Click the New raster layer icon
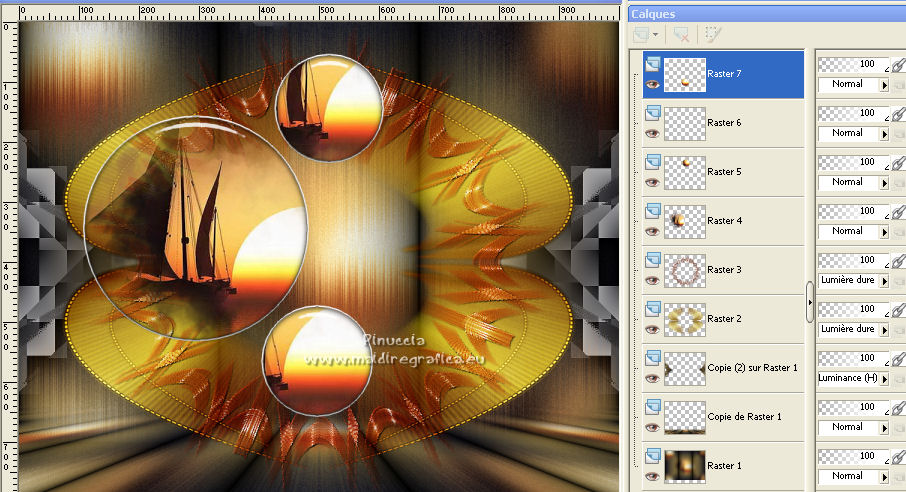906x492 pixels. point(641,35)
